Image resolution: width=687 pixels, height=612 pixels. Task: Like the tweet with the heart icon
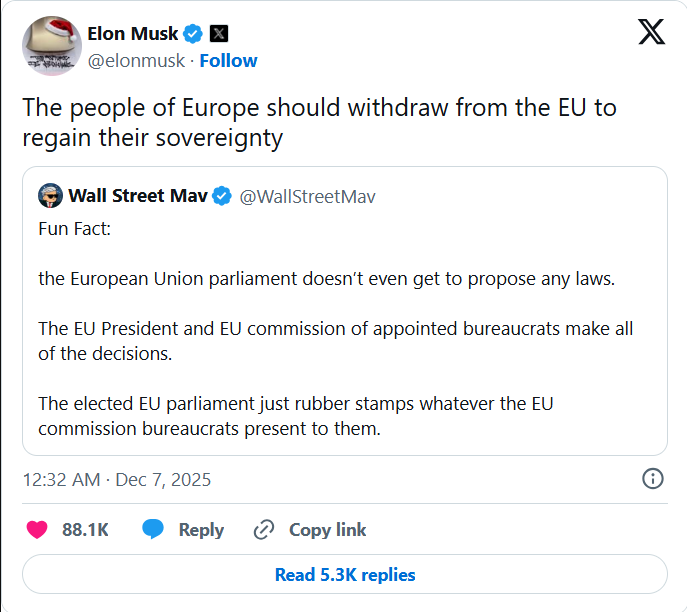click(37, 530)
